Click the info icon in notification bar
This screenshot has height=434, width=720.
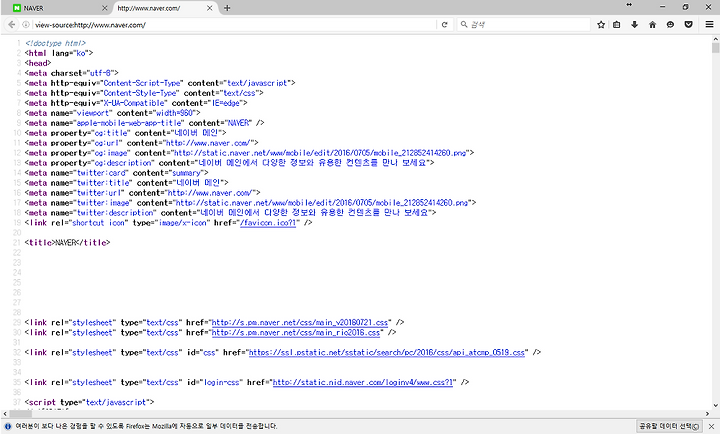[7, 426]
